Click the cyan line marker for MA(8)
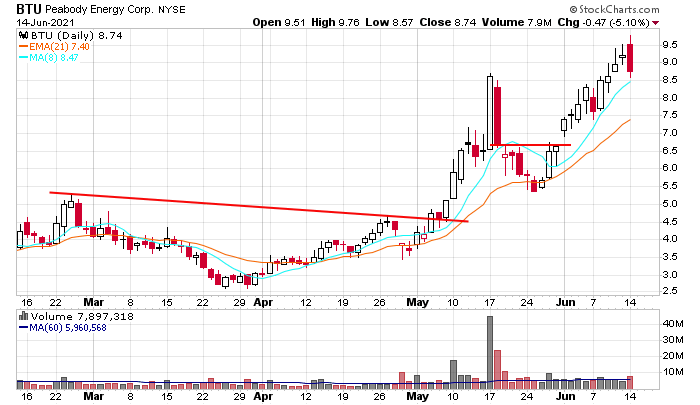Viewport: 700px width, 405px height. tap(24, 57)
